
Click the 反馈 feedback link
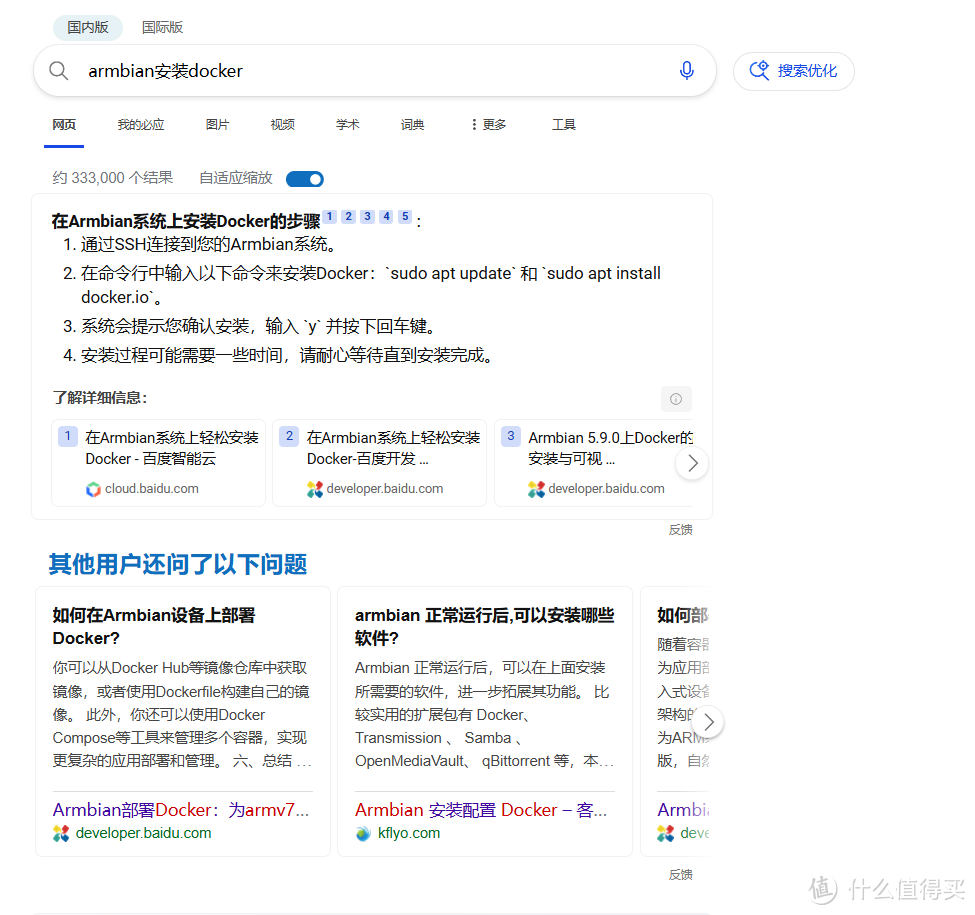tap(680, 529)
